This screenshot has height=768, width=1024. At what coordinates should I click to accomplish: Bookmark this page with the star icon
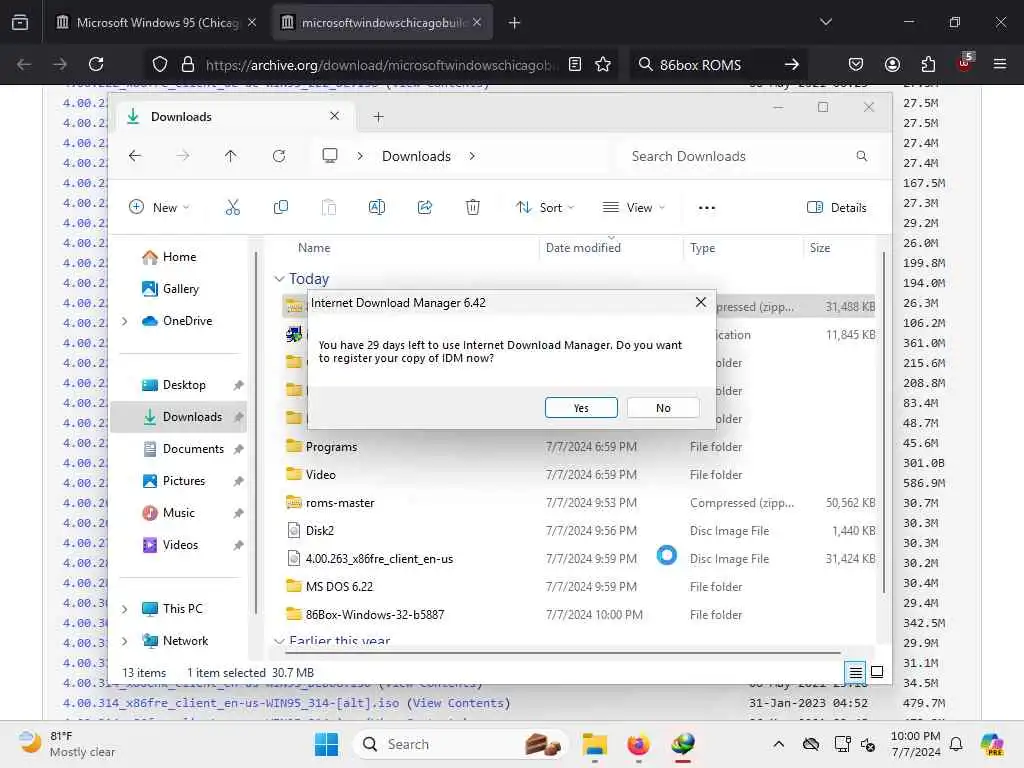[603, 64]
